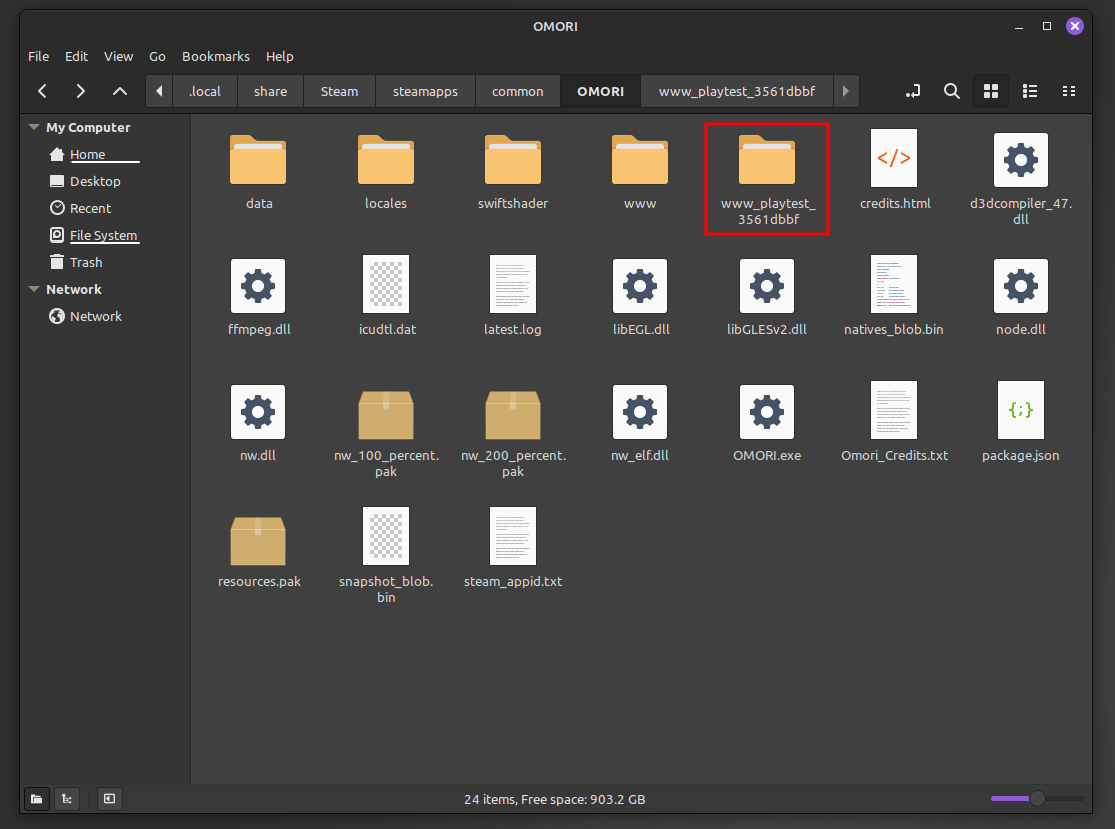Open the View menu
The width and height of the screenshot is (1115, 829).
[118, 56]
